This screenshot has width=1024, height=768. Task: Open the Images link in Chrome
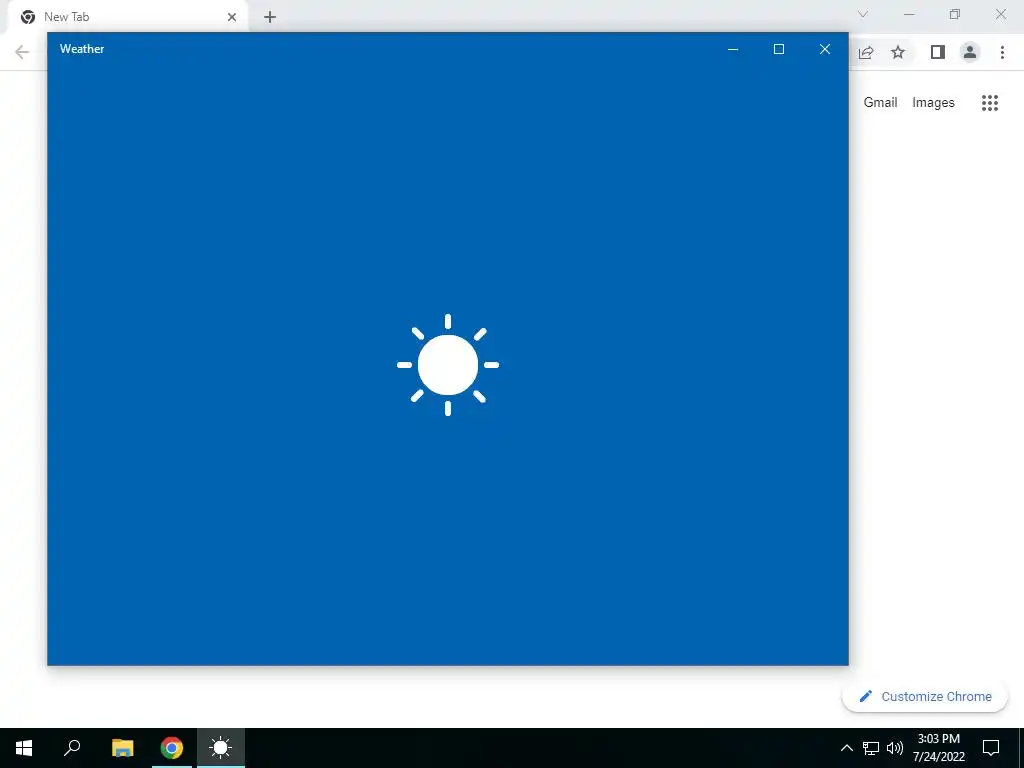933,103
